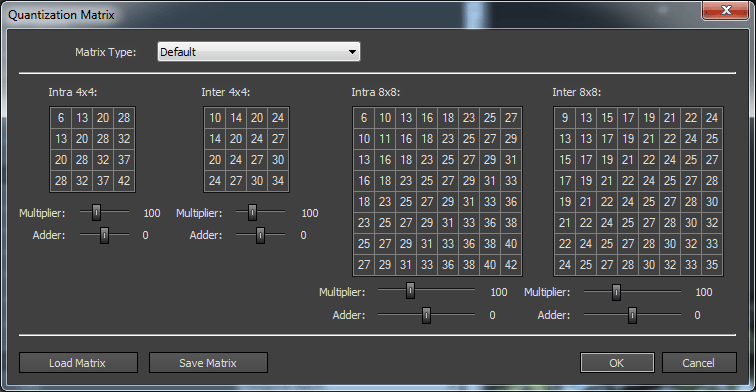Select Inter 4x4 top-left cell value 10
Viewport: 756px width, 392px height.
coord(215,118)
